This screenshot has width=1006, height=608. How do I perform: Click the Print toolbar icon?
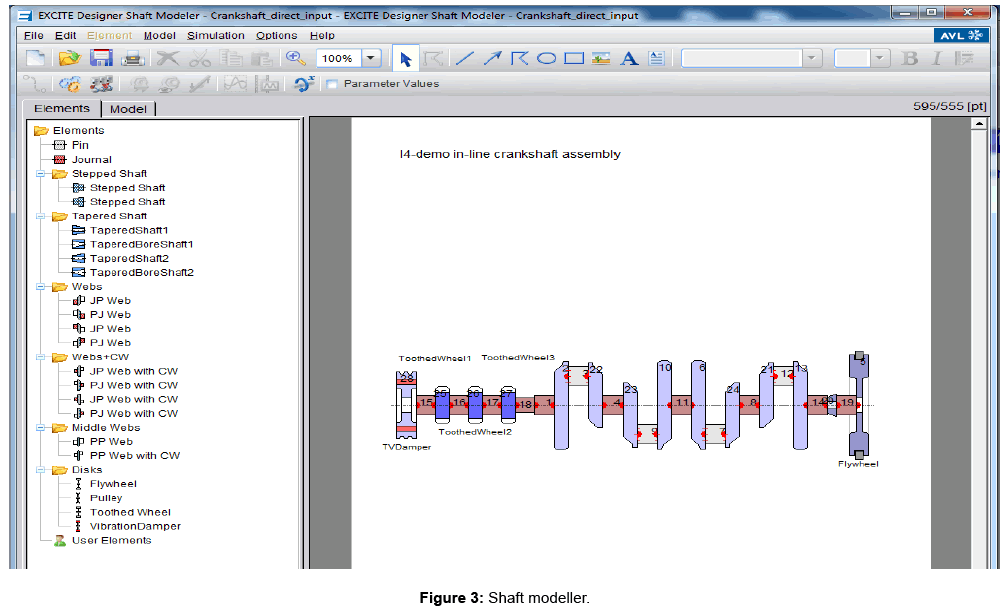click(x=132, y=58)
